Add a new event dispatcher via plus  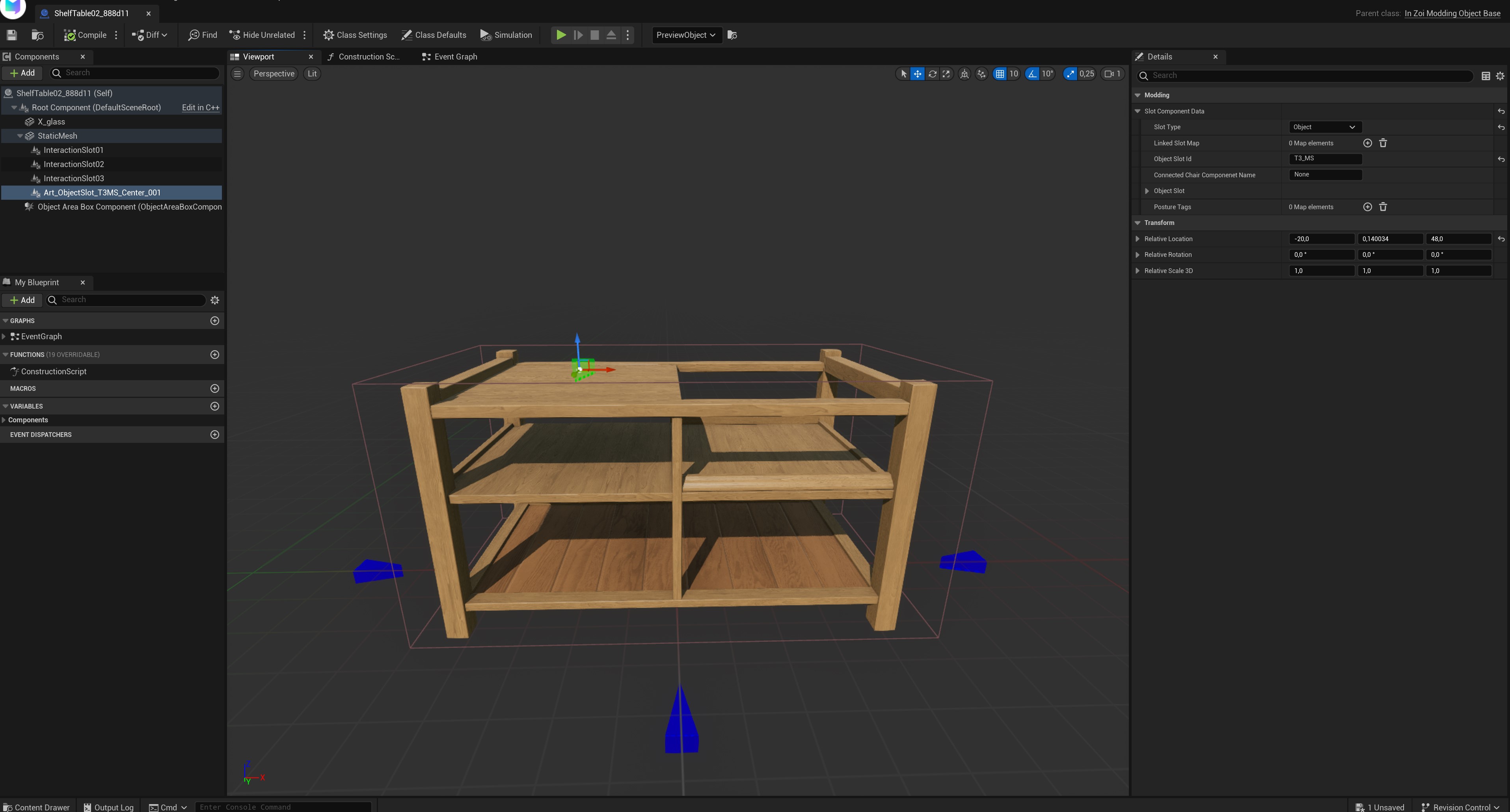click(214, 435)
